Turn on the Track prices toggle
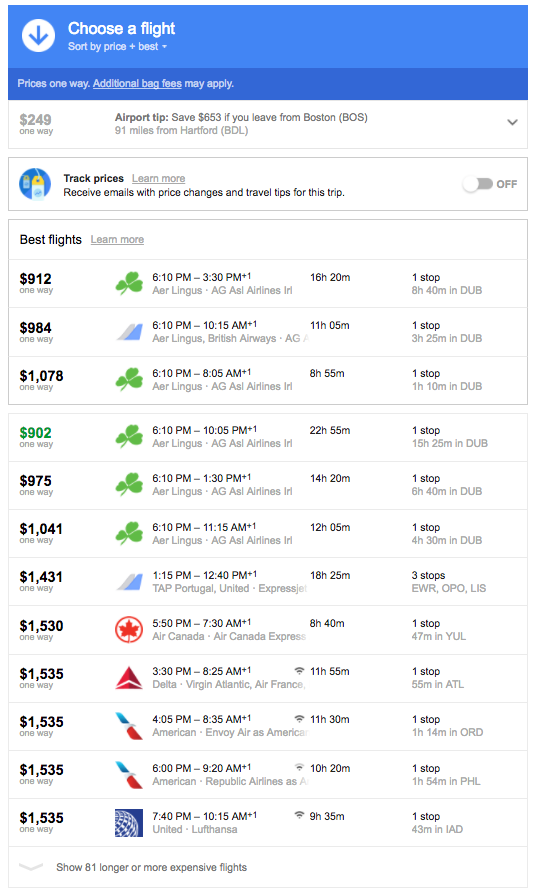Screen dimensions: 539x892 (478, 184)
